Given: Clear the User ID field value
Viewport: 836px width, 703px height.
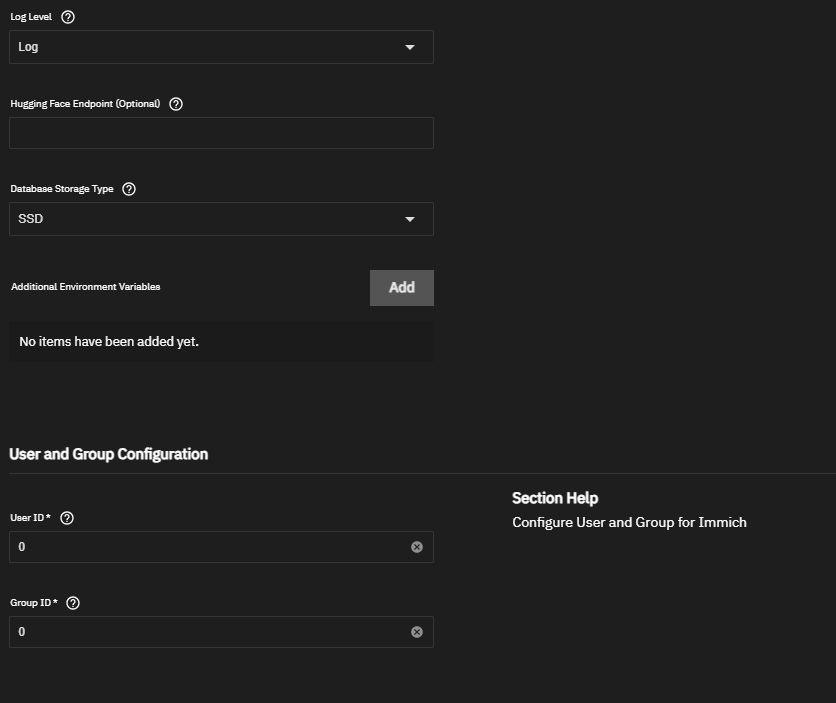Looking at the screenshot, I should 417,547.
